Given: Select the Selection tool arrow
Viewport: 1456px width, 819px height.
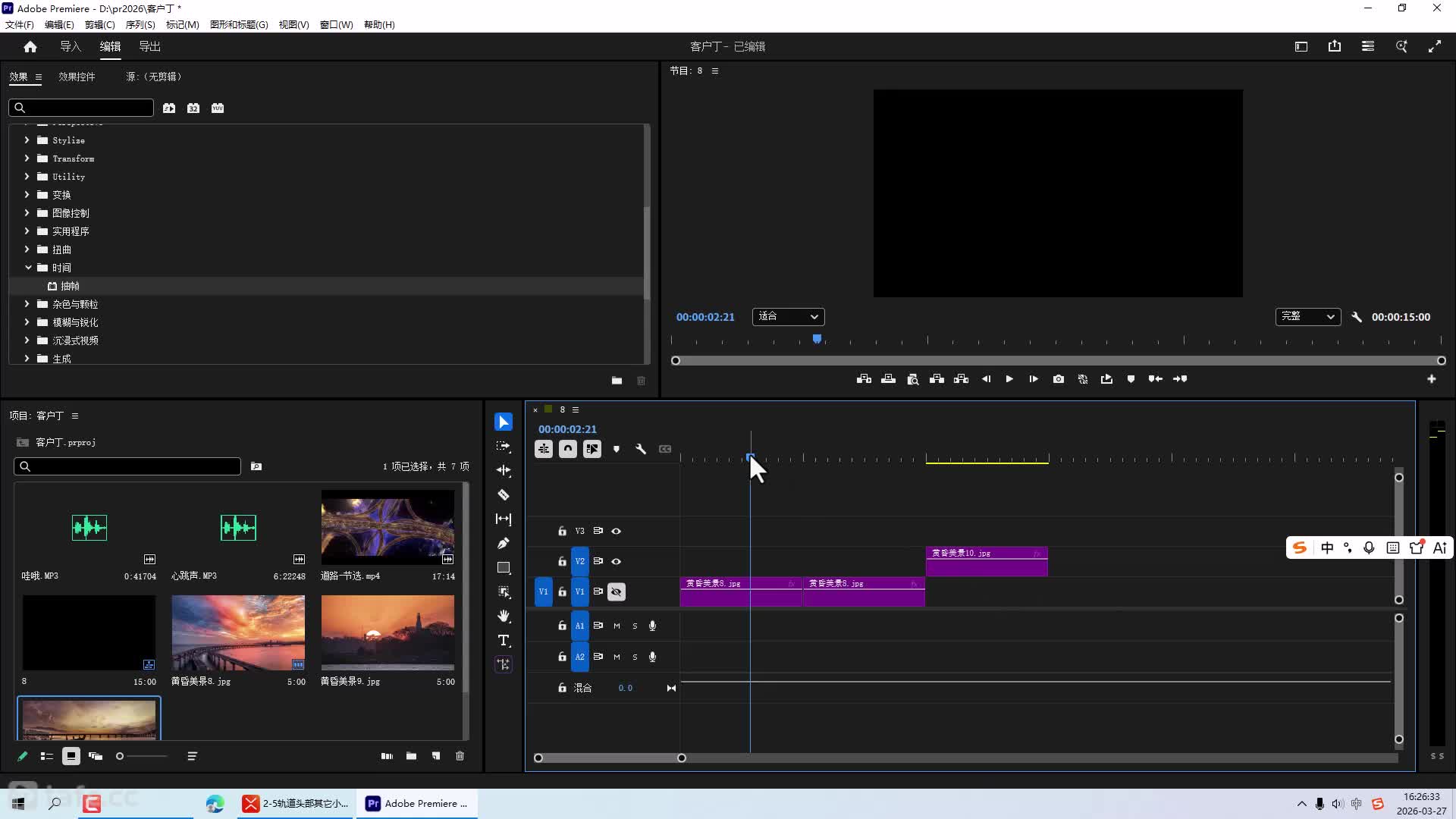Looking at the screenshot, I should point(504,422).
